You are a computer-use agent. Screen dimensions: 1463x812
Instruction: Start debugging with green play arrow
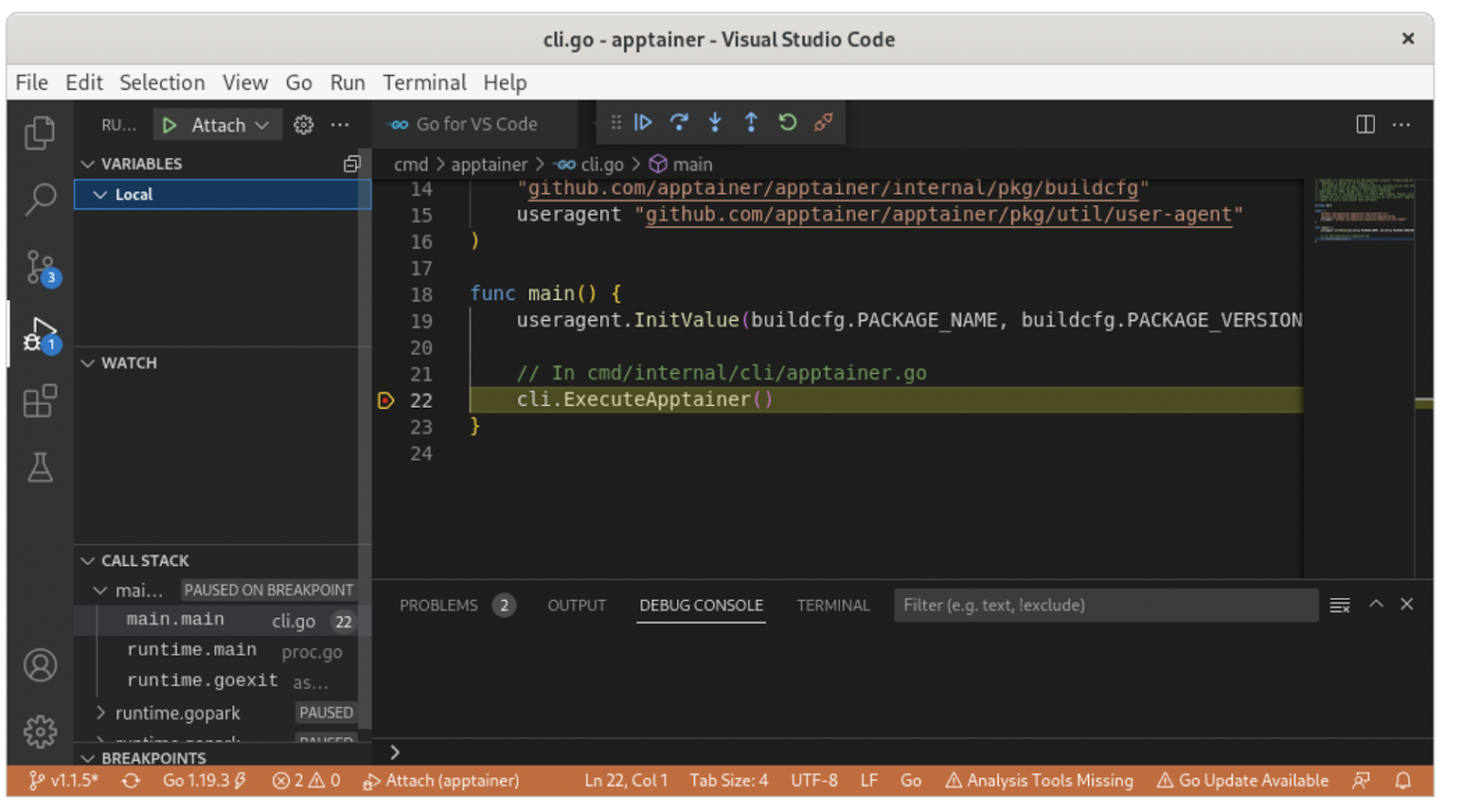point(169,125)
